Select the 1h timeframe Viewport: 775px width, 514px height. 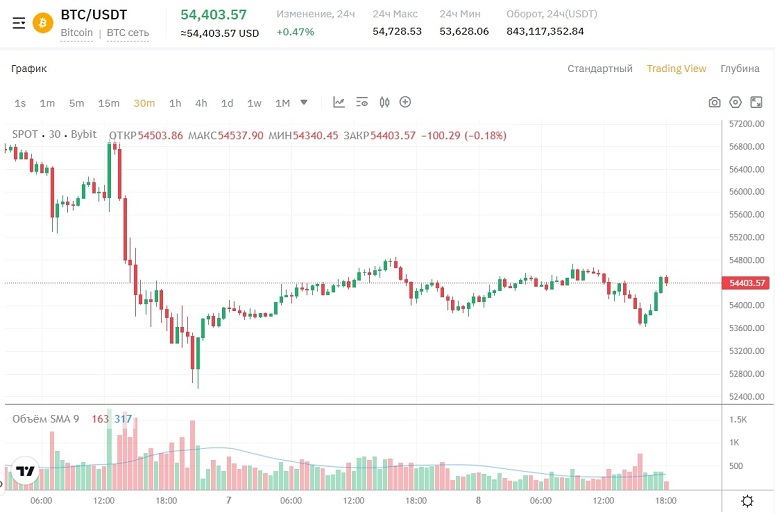(x=175, y=103)
